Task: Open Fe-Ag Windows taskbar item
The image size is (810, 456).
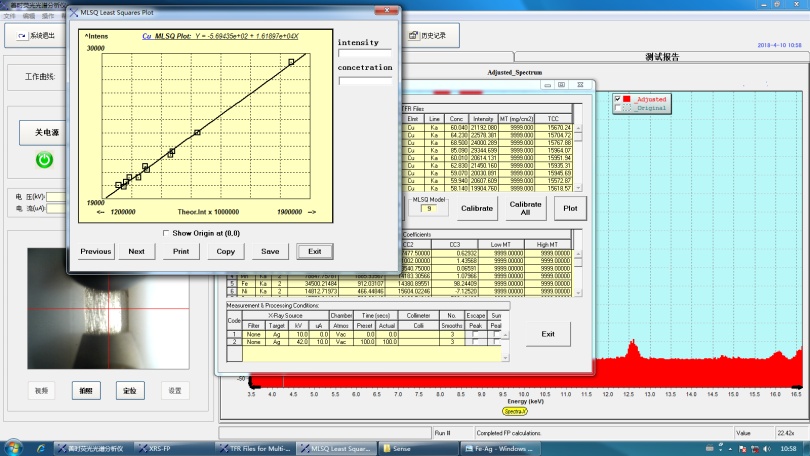Action: (x=500, y=448)
